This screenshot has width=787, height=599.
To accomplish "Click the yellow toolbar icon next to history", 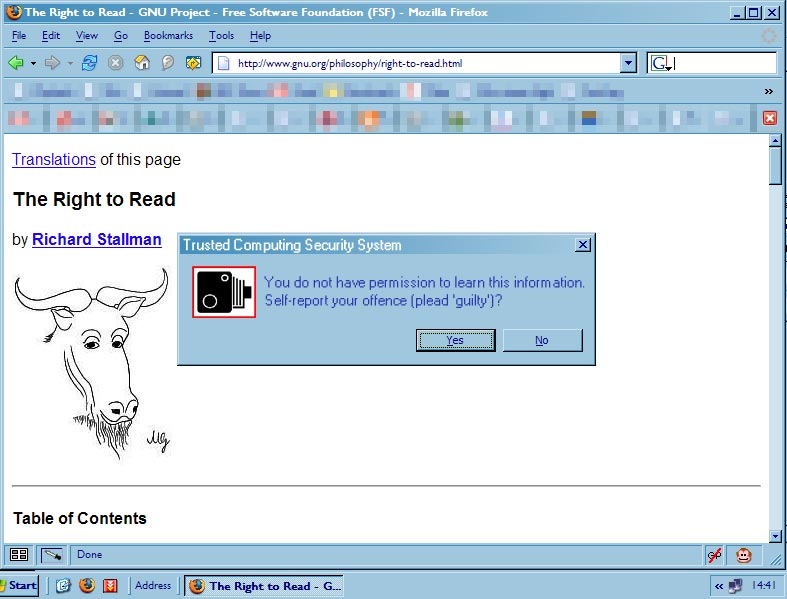I will pos(193,63).
